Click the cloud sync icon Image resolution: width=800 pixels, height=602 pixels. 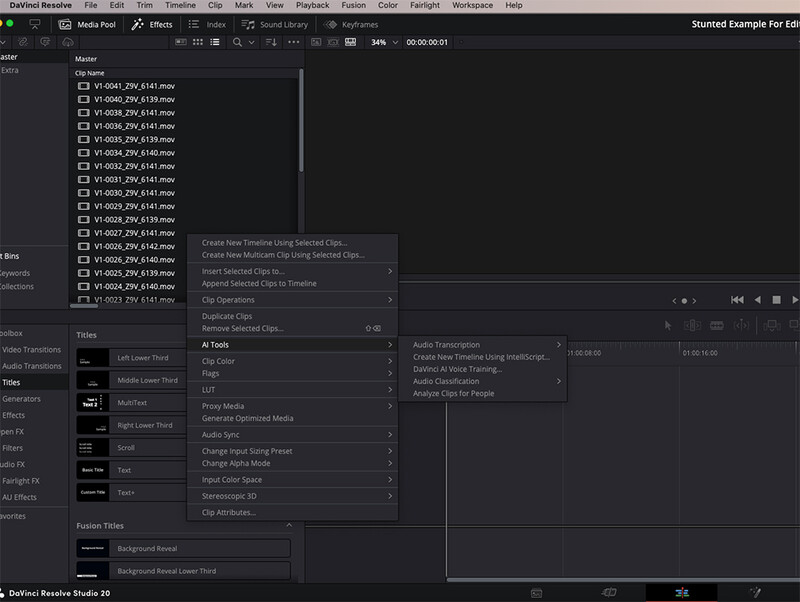[x=68, y=42]
